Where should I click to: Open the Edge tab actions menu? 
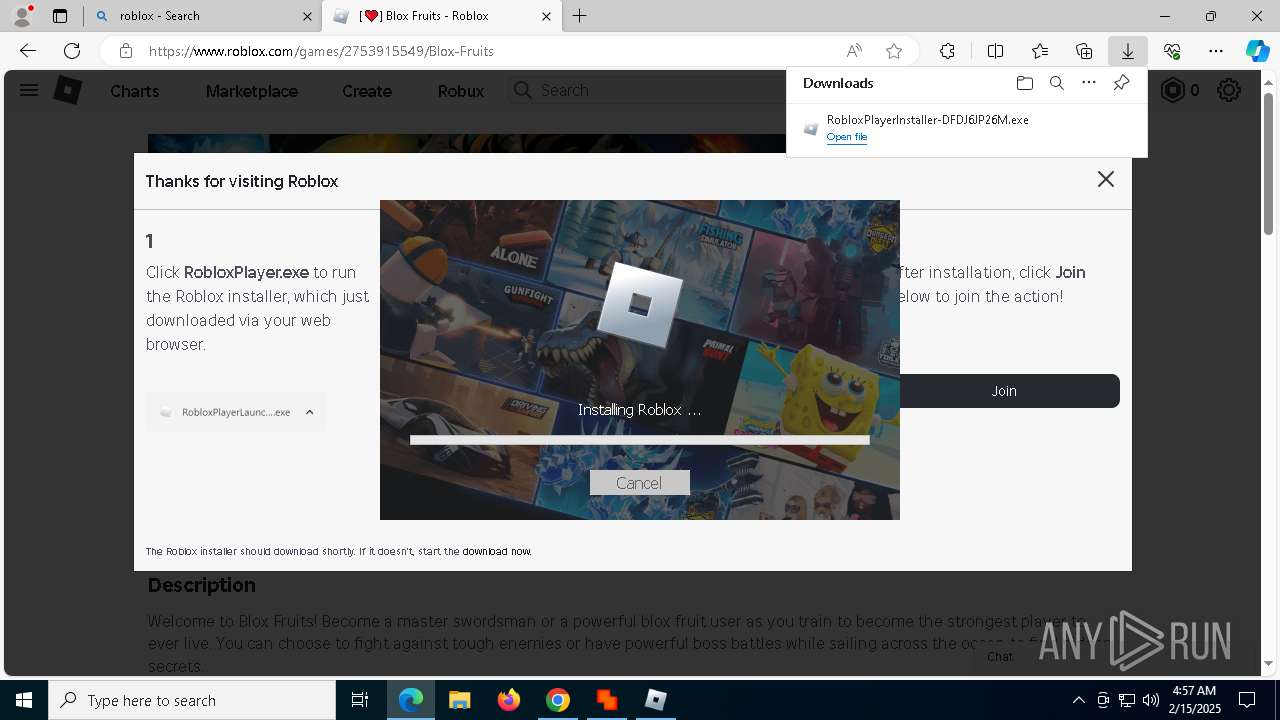(60, 16)
